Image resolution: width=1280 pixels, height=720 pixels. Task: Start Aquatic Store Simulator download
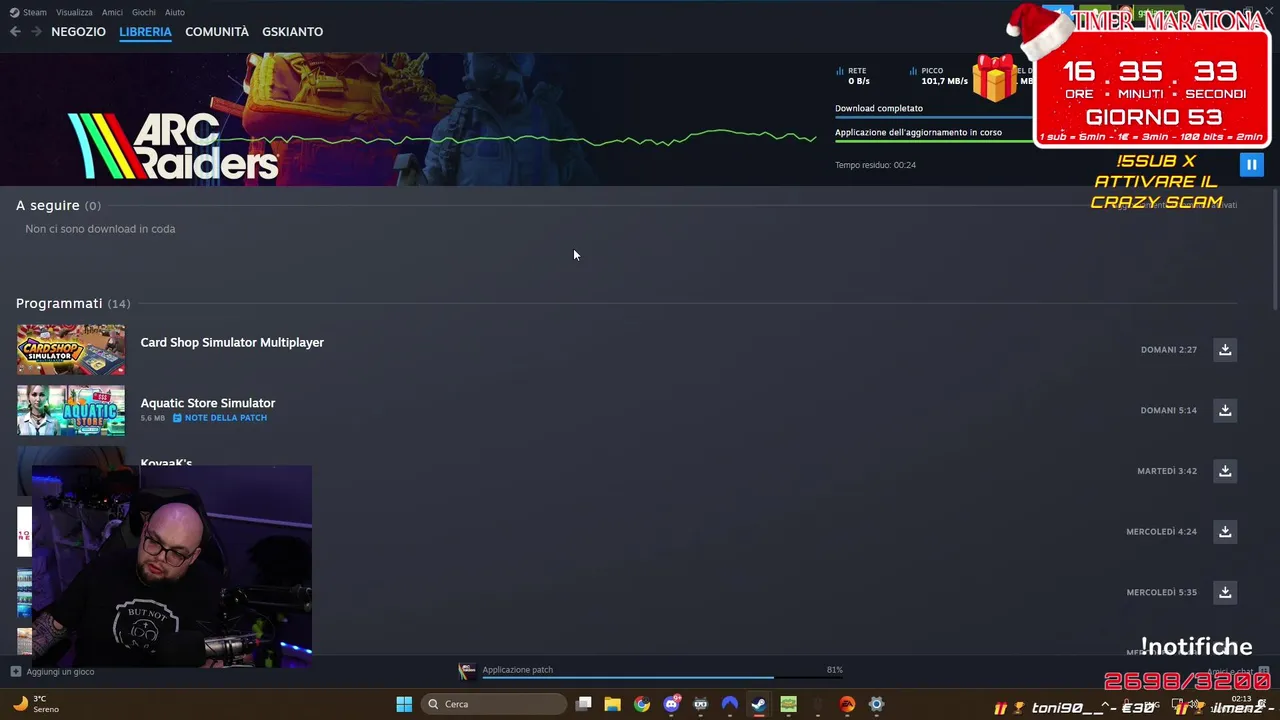[1225, 410]
